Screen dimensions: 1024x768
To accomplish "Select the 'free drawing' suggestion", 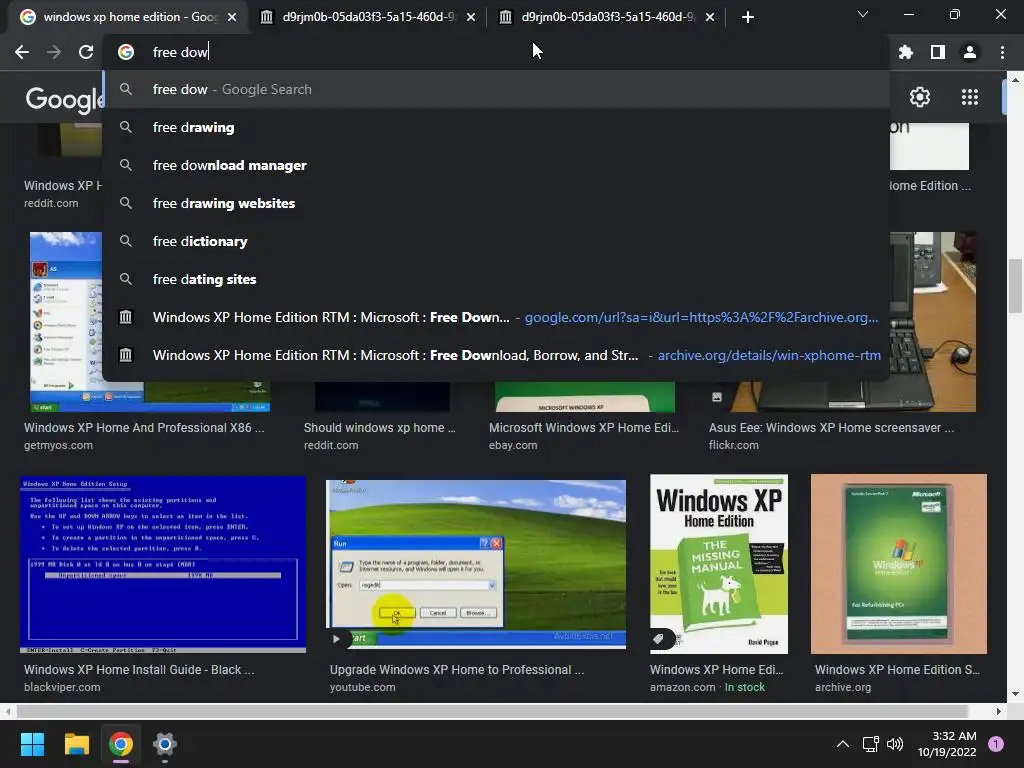I will (496, 127).
